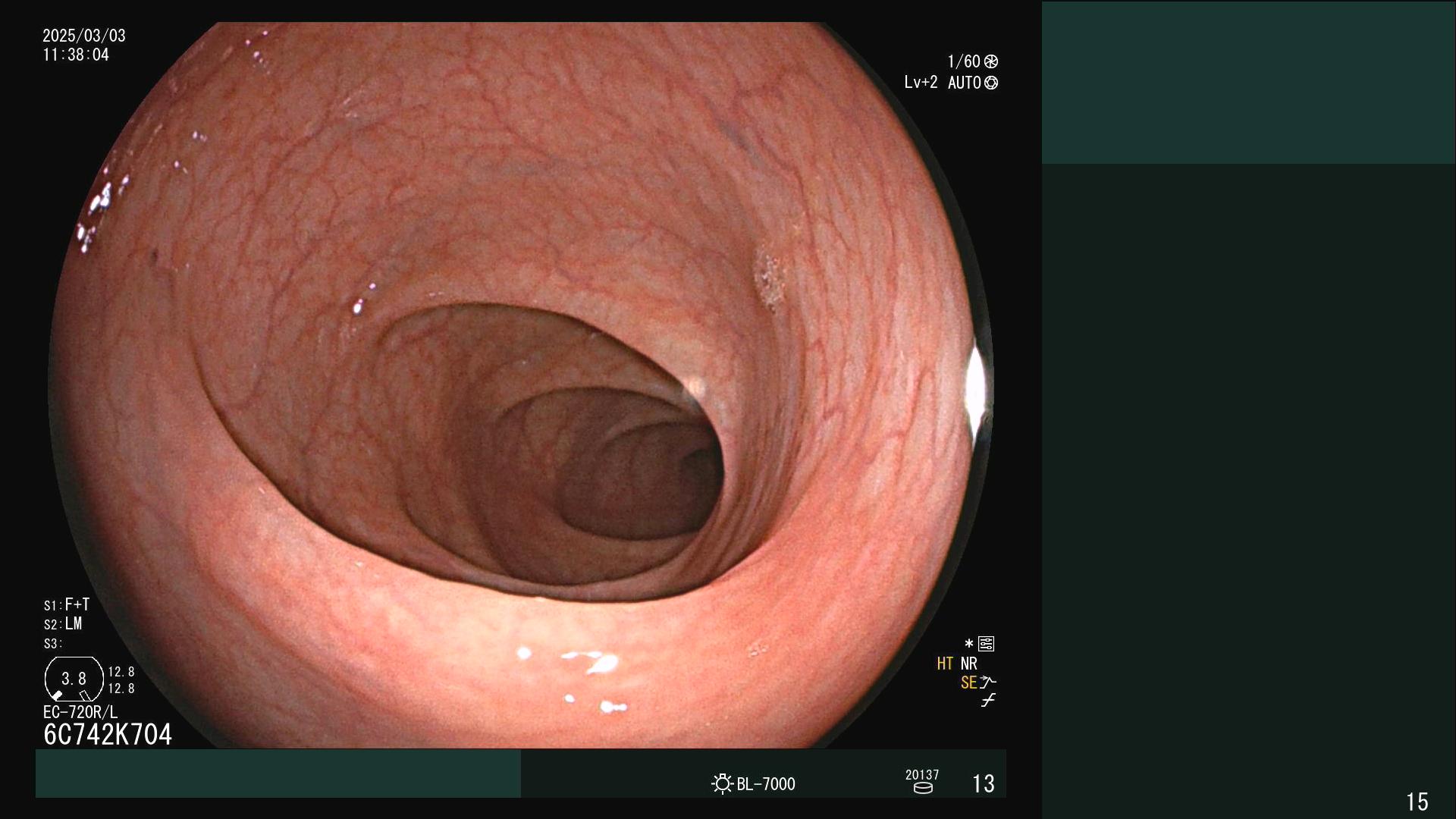Click the date 2025/03/03
Screen dimensions: 1456x819
84,36
